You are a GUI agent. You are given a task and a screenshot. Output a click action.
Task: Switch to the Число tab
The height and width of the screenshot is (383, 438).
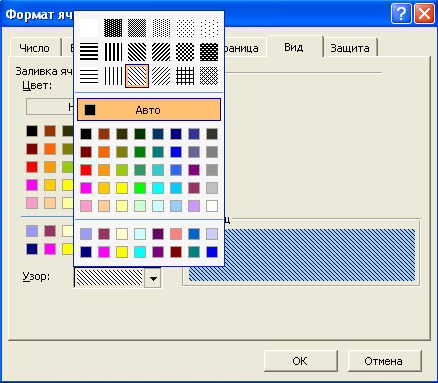[34, 48]
